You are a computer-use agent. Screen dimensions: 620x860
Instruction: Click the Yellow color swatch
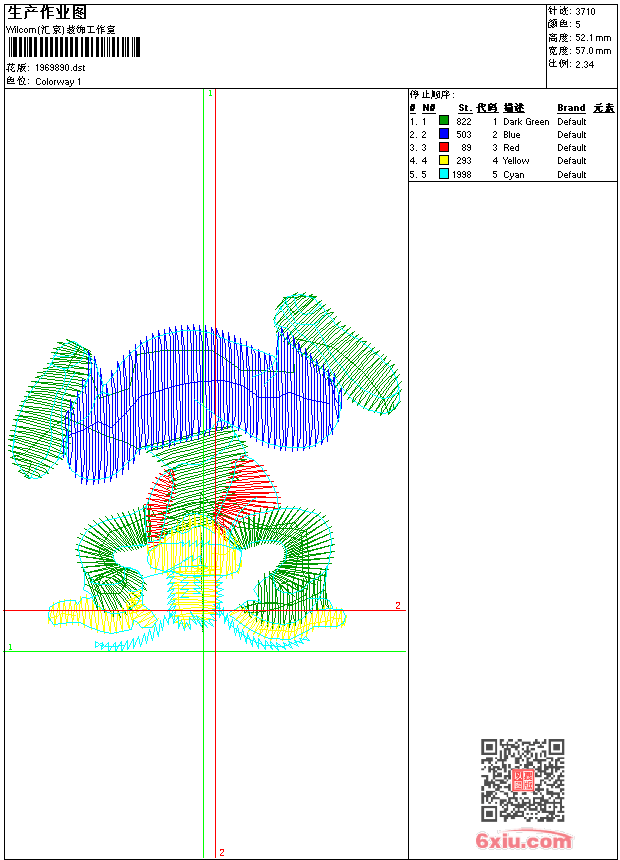[x=444, y=160]
